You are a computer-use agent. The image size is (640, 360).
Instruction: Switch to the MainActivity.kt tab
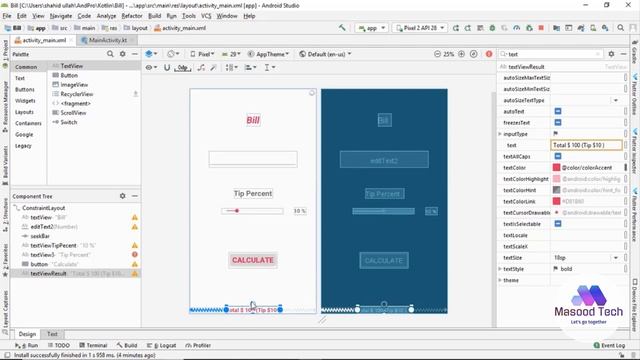(x=108, y=40)
